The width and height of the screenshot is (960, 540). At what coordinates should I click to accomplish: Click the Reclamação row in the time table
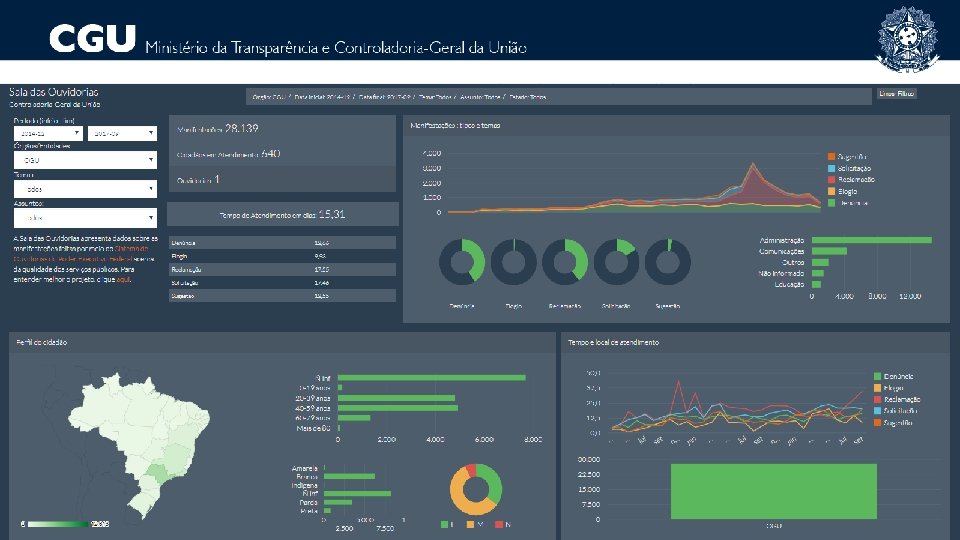[282, 269]
